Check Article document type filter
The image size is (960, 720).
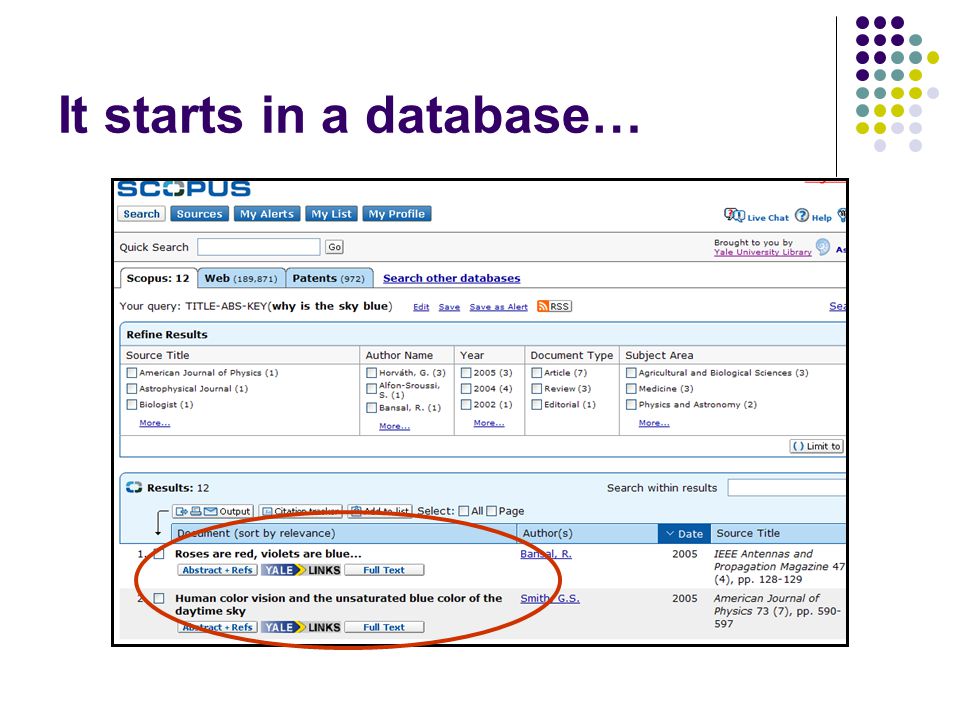pyautogui.click(x=536, y=372)
